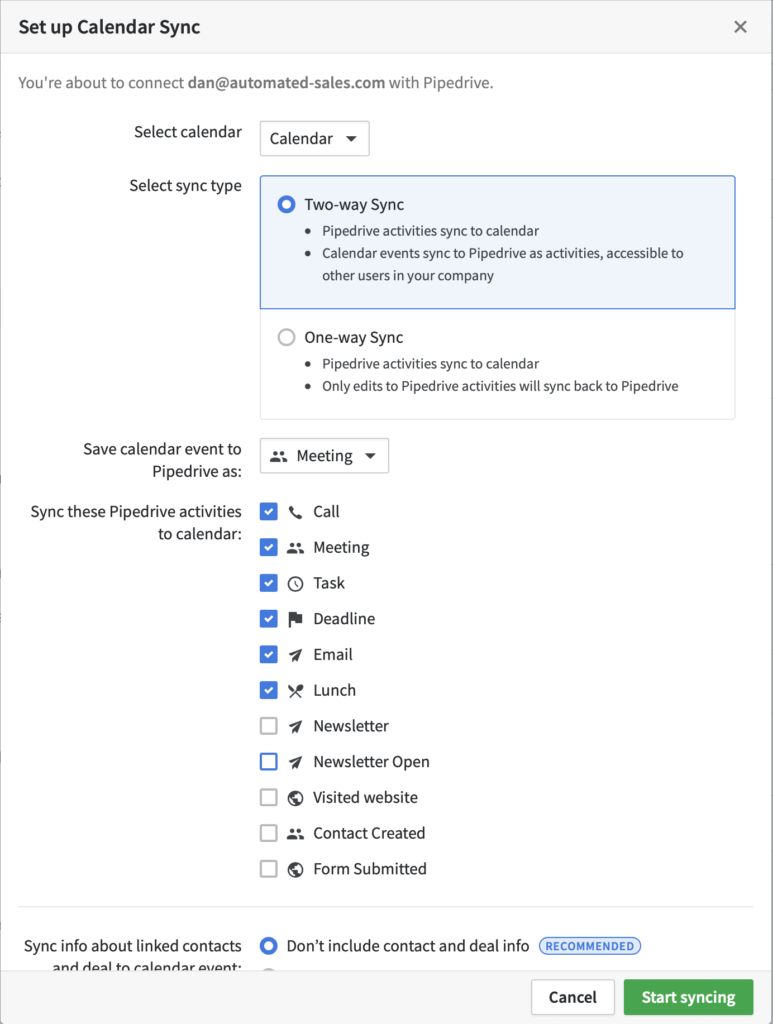Click the Cancel button

coord(573,997)
